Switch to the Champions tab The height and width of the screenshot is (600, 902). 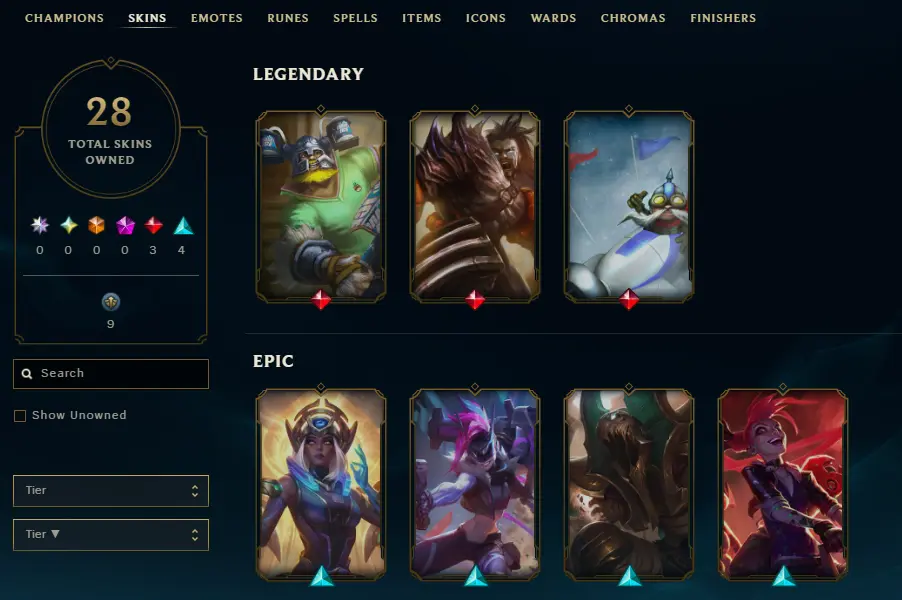click(64, 18)
